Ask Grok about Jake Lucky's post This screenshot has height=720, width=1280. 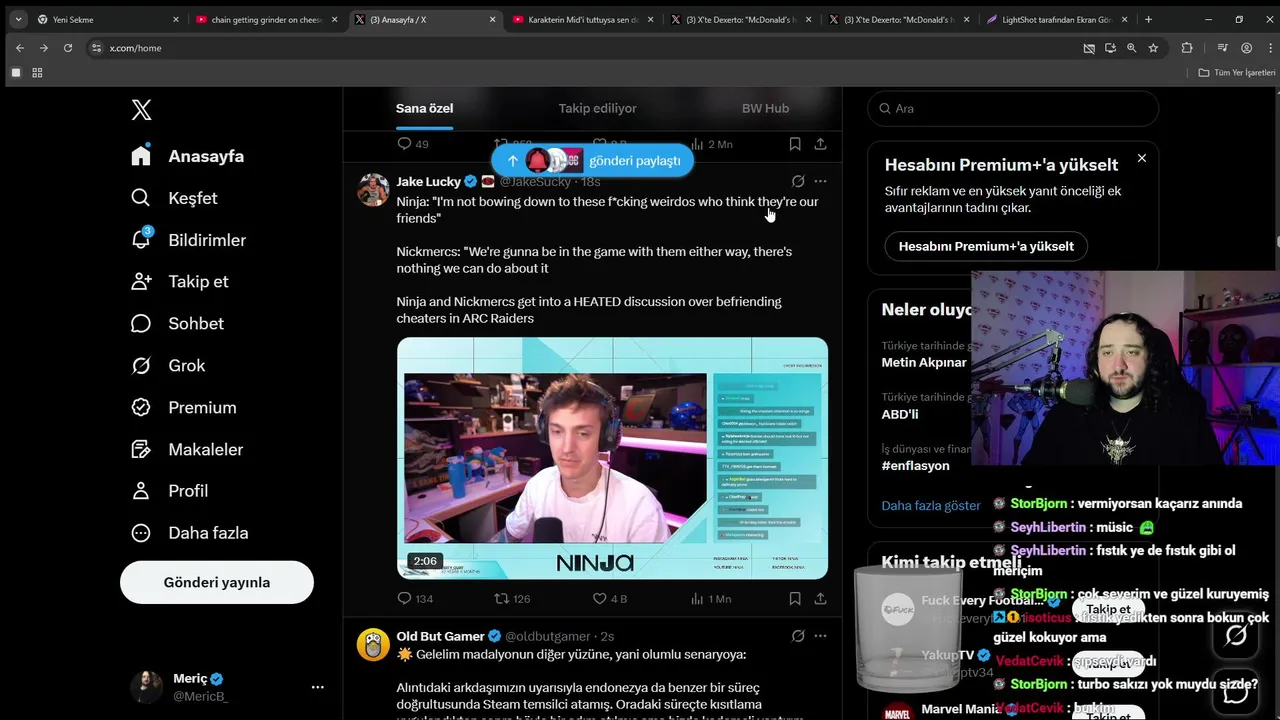pyautogui.click(x=798, y=181)
